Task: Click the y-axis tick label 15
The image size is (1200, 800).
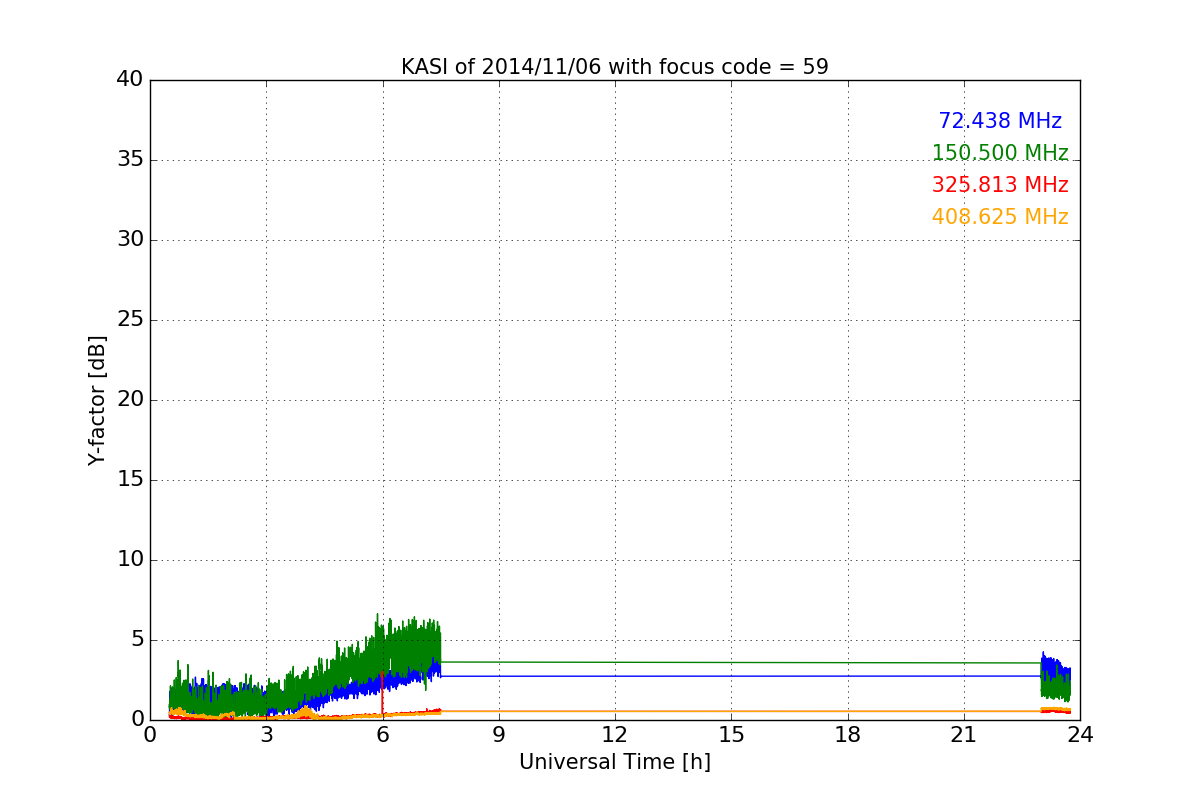Action: point(130,480)
